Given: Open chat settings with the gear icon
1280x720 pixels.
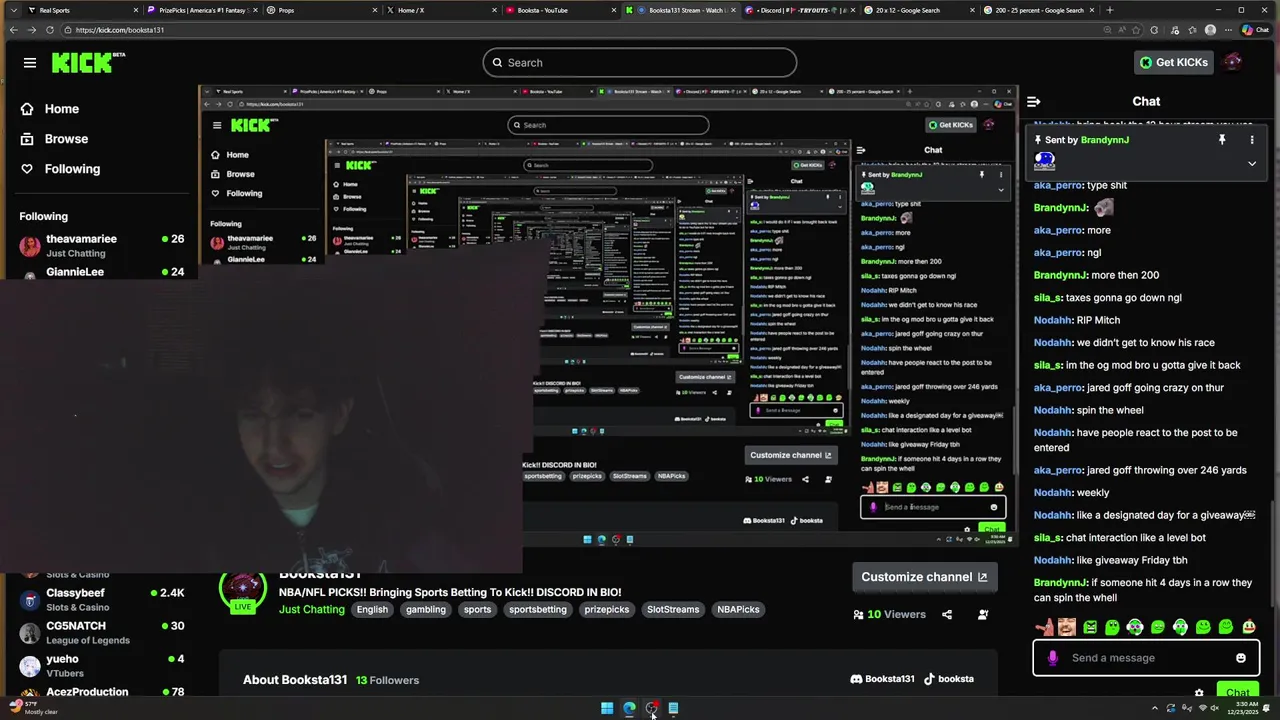Looking at the screenshot, I should click(1199, 692).
